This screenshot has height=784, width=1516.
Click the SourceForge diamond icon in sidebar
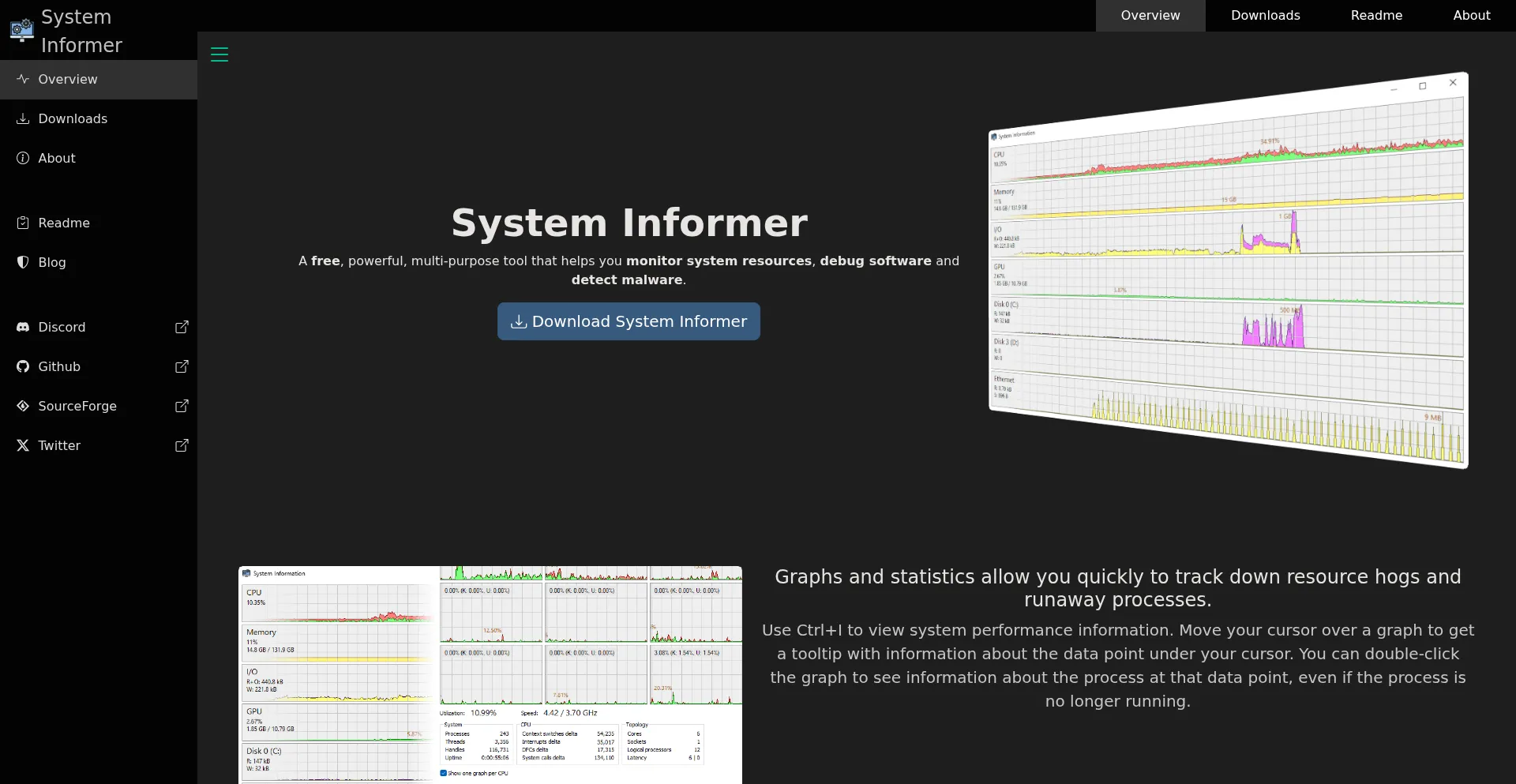pos(23,406)
